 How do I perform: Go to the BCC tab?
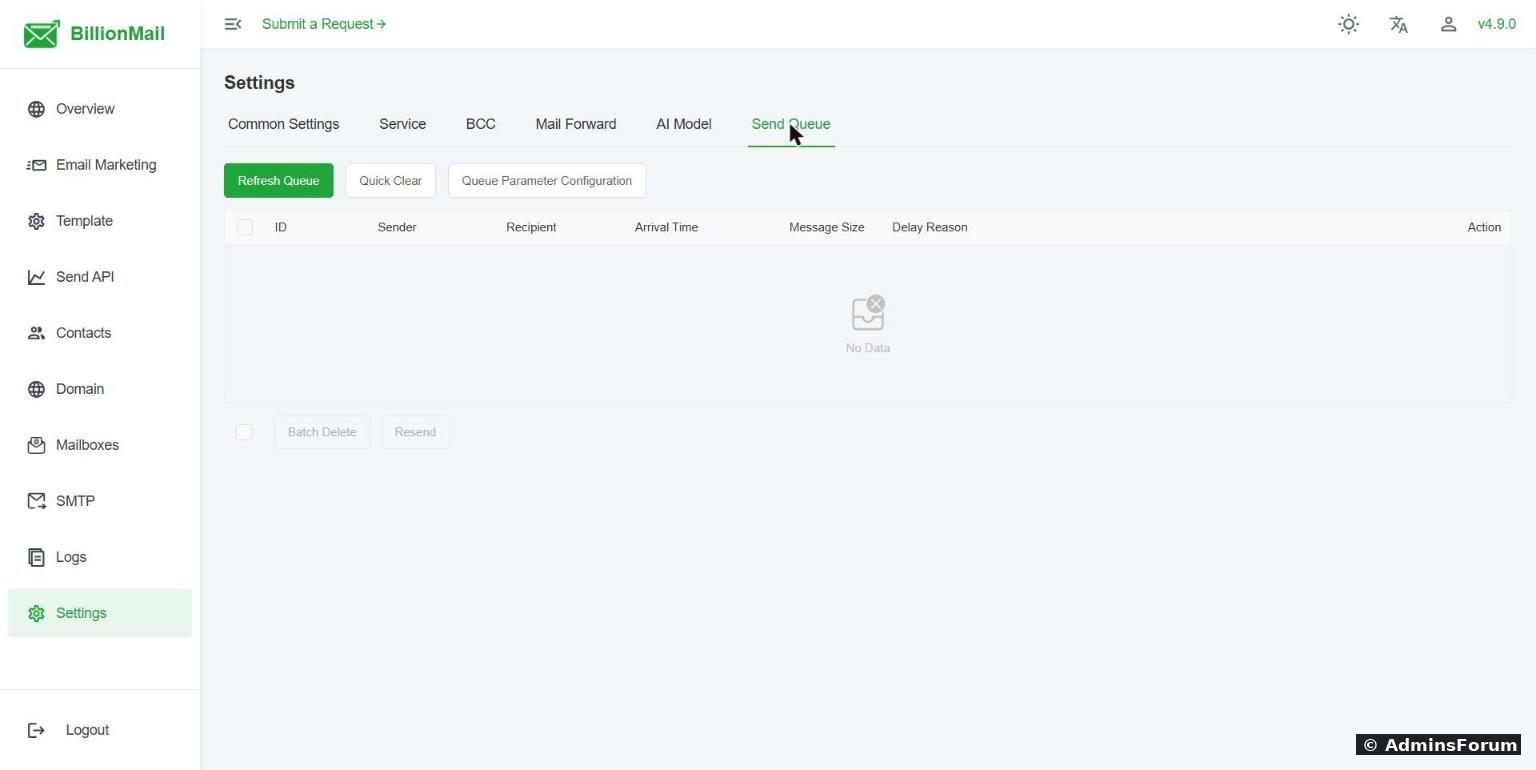click(x=481, y=124)
